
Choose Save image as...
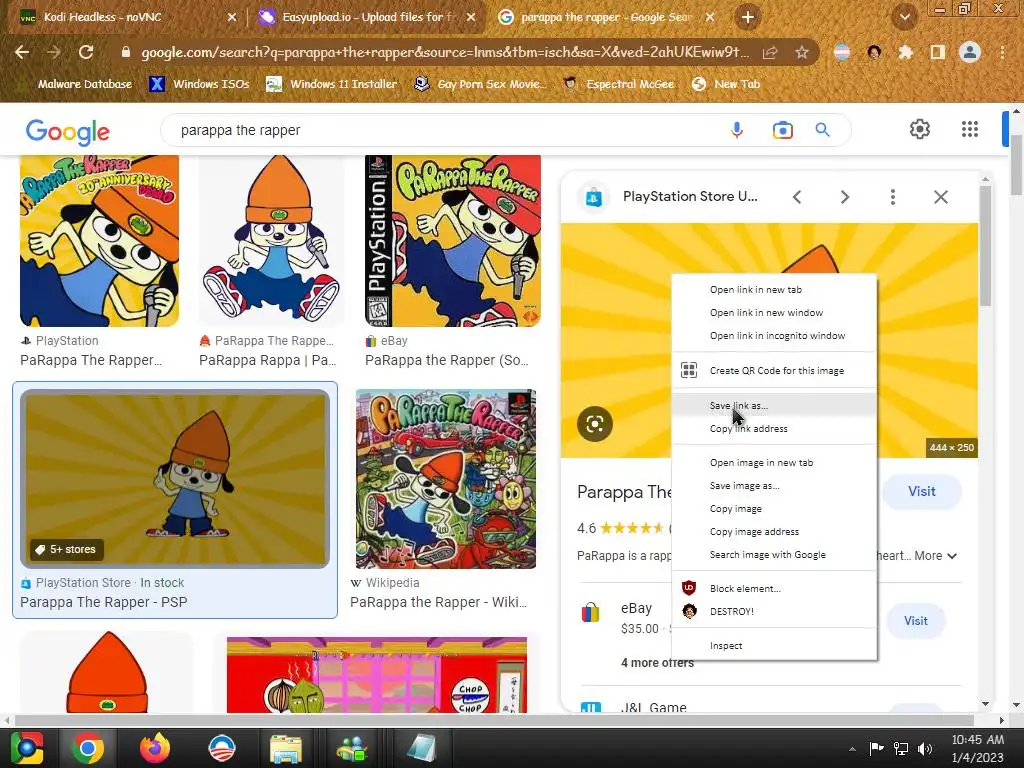click(x=775, y=486)
